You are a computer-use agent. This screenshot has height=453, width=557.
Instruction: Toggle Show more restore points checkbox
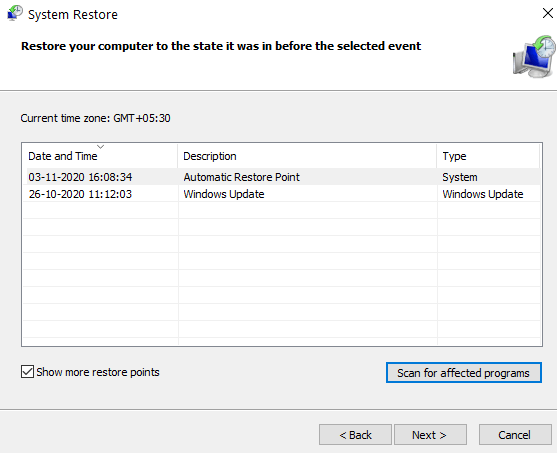click(x=27, y=372)
